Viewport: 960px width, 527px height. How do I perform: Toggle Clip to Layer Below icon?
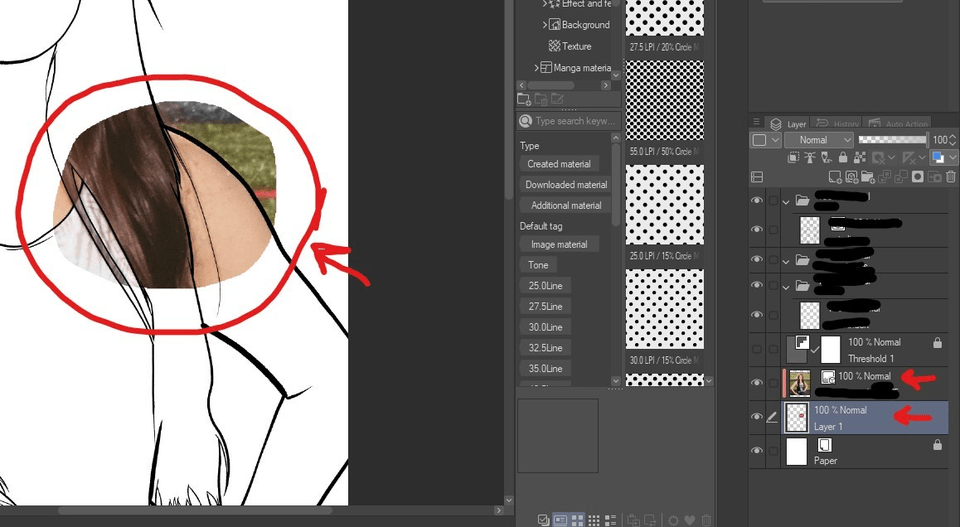pyautogui.click(x=793, y=158)
